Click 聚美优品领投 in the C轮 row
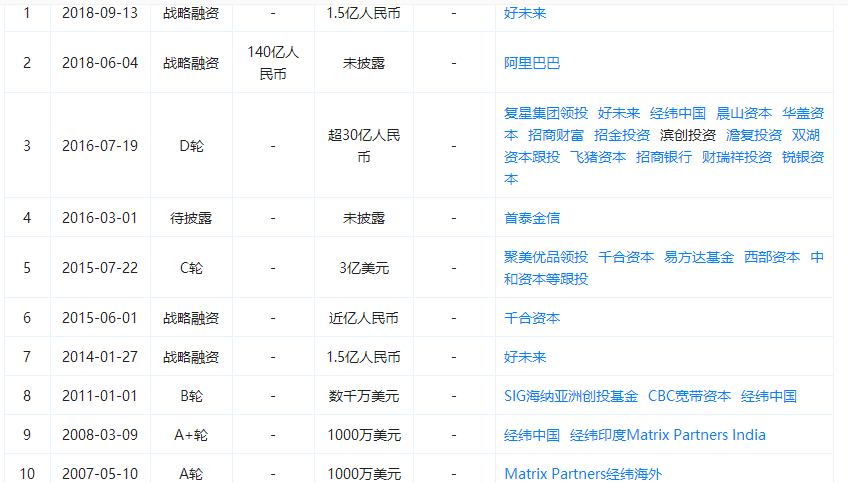 (546, 257)
